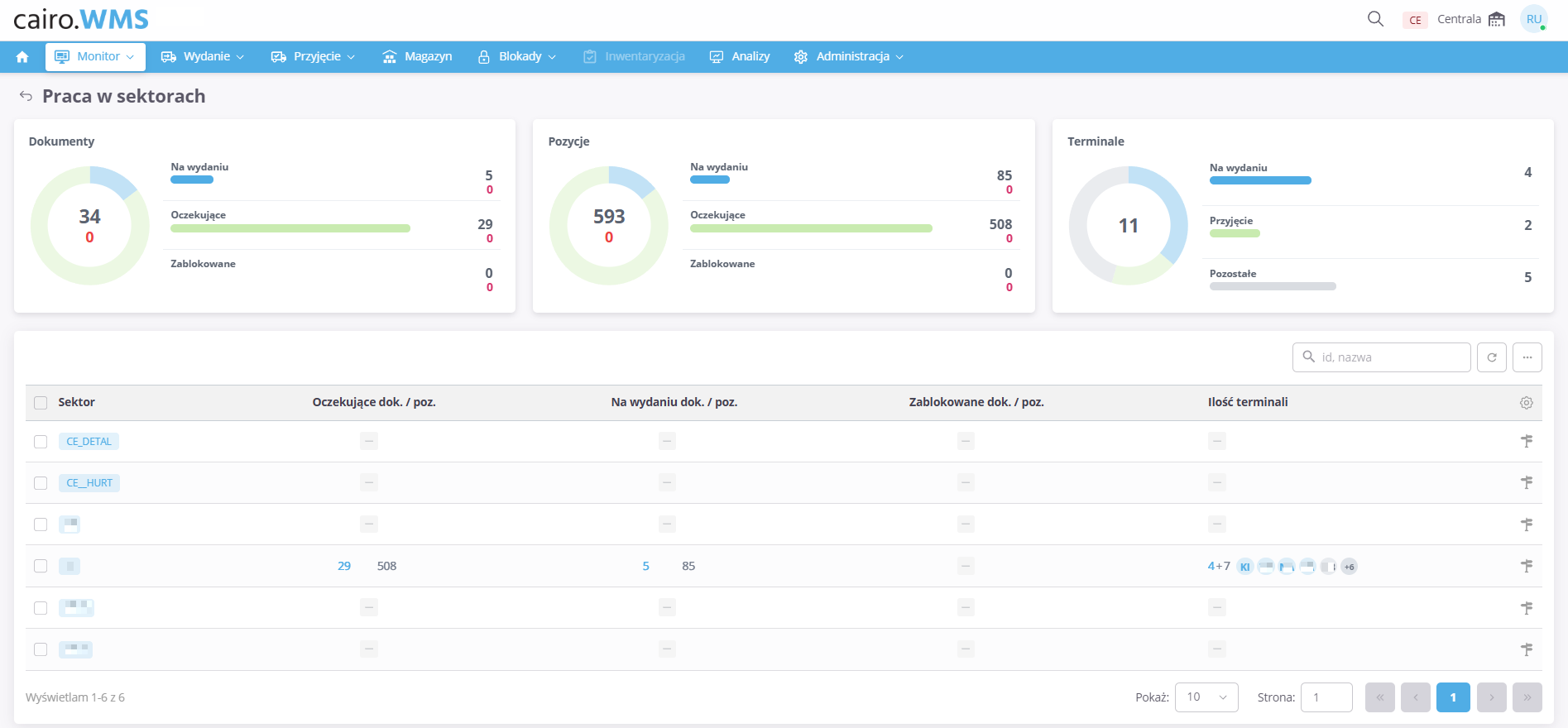
Task: Check the checkbox in the 29 / 508 row
Action: tap(41, 566)
